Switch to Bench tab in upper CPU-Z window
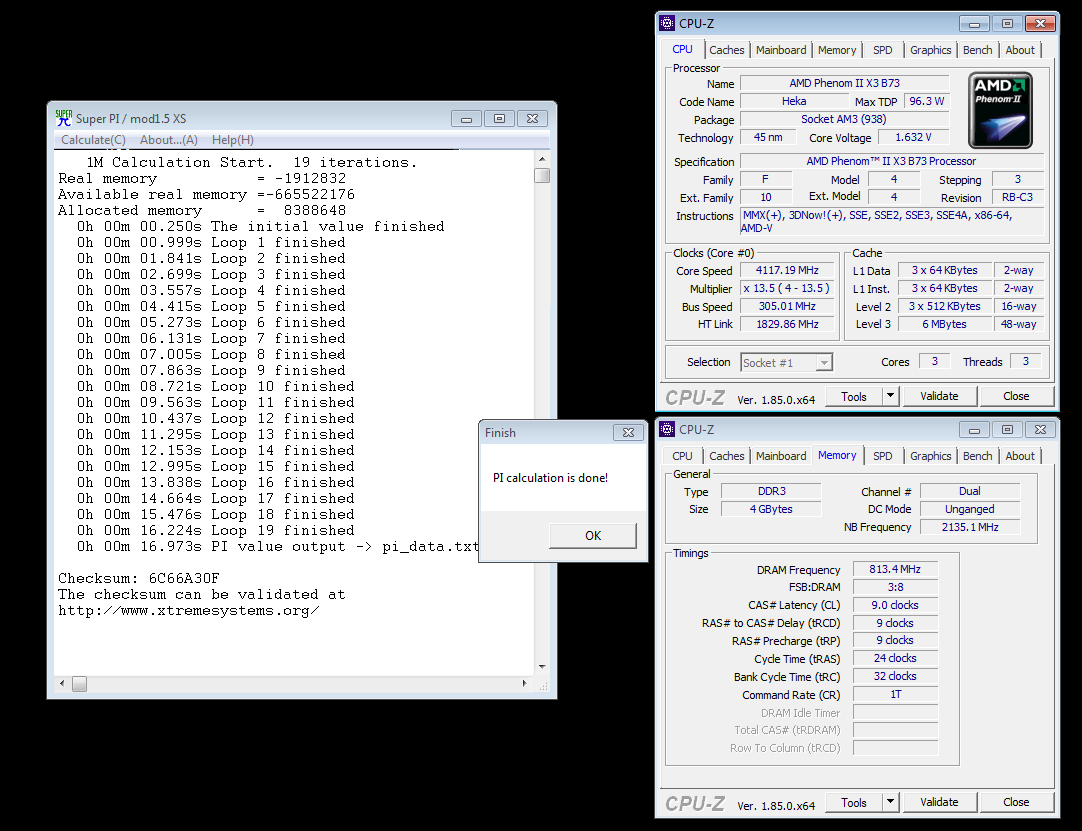The width and height of the screenshot is (1082, 831). [x=978, y=50]
